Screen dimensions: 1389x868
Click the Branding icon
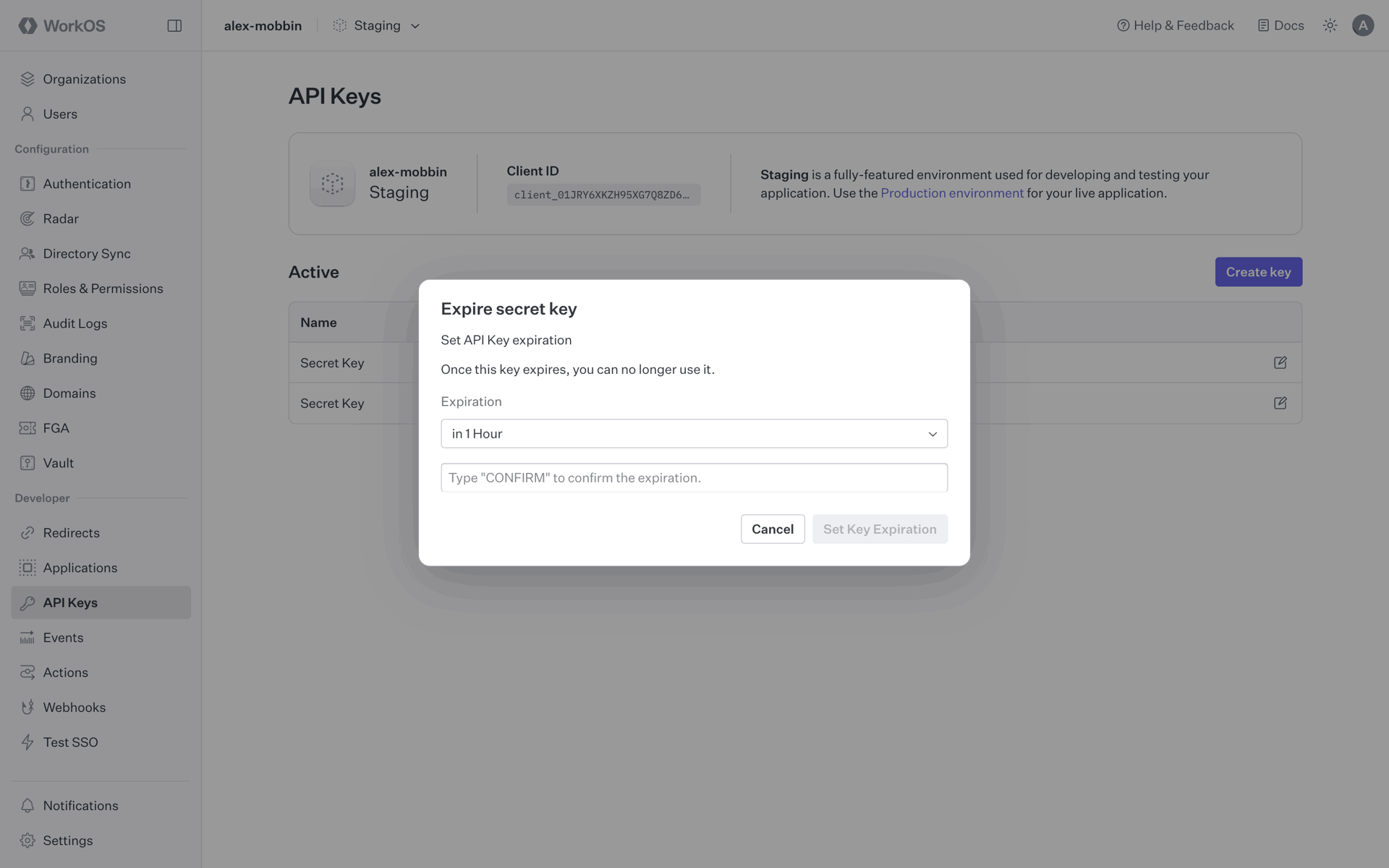(x=27, y=358)
